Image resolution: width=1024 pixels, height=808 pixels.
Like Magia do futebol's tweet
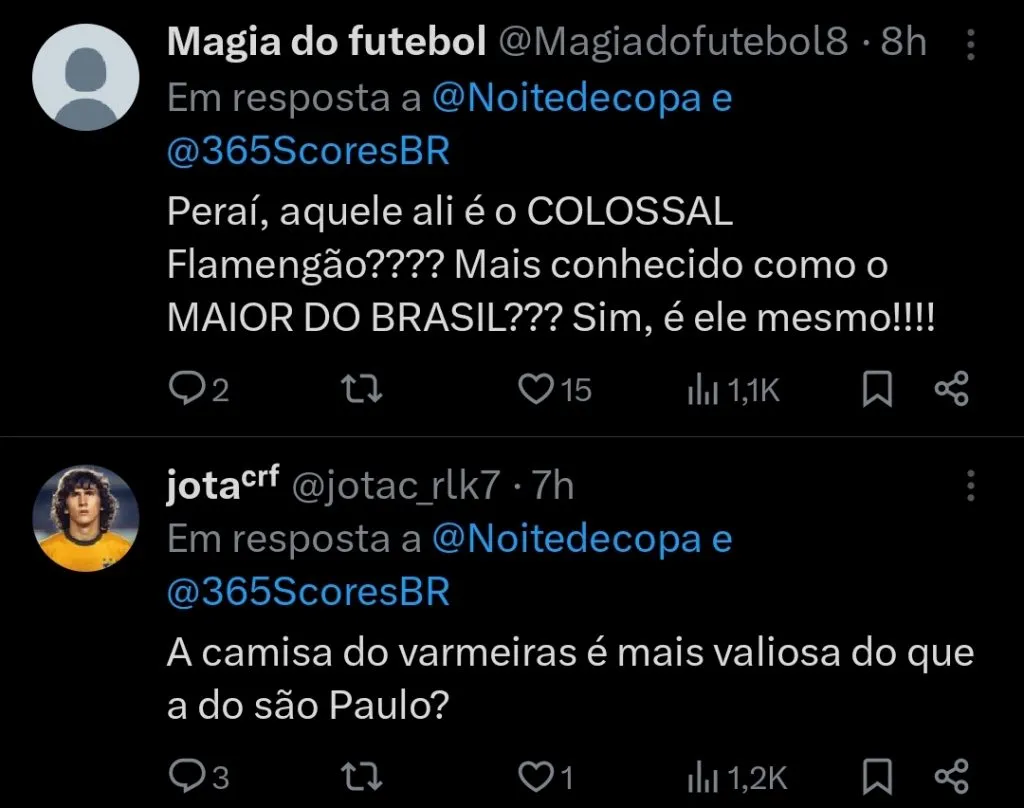[536, 388]
